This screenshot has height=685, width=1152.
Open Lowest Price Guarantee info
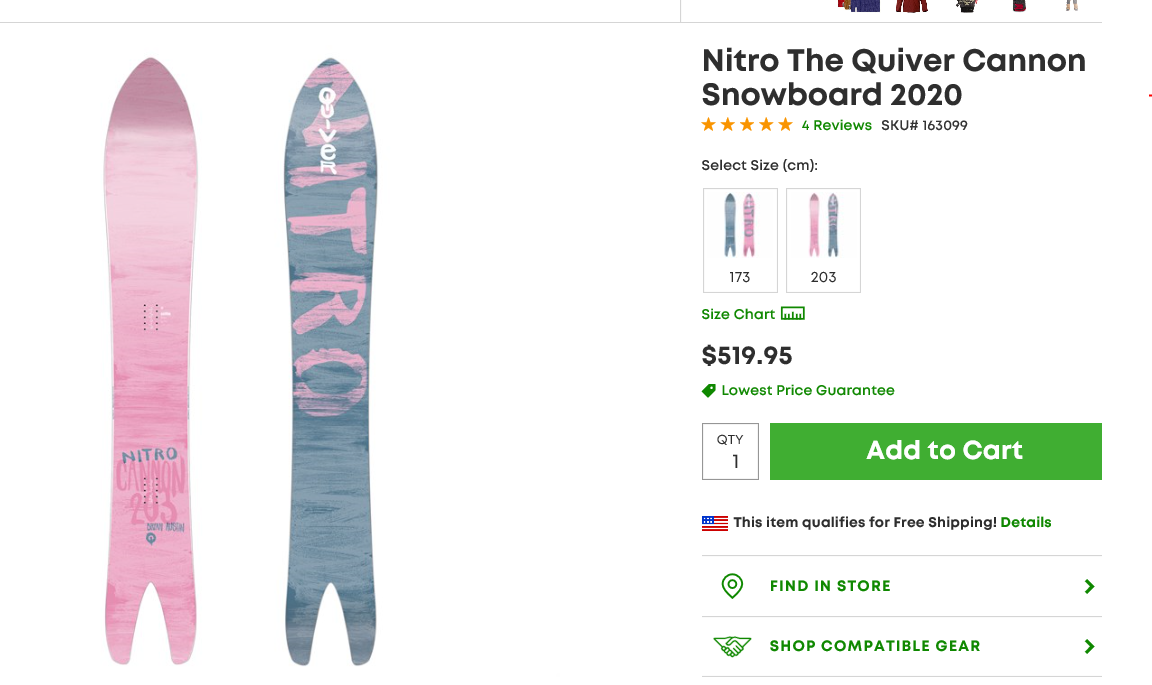coord(807,390)
